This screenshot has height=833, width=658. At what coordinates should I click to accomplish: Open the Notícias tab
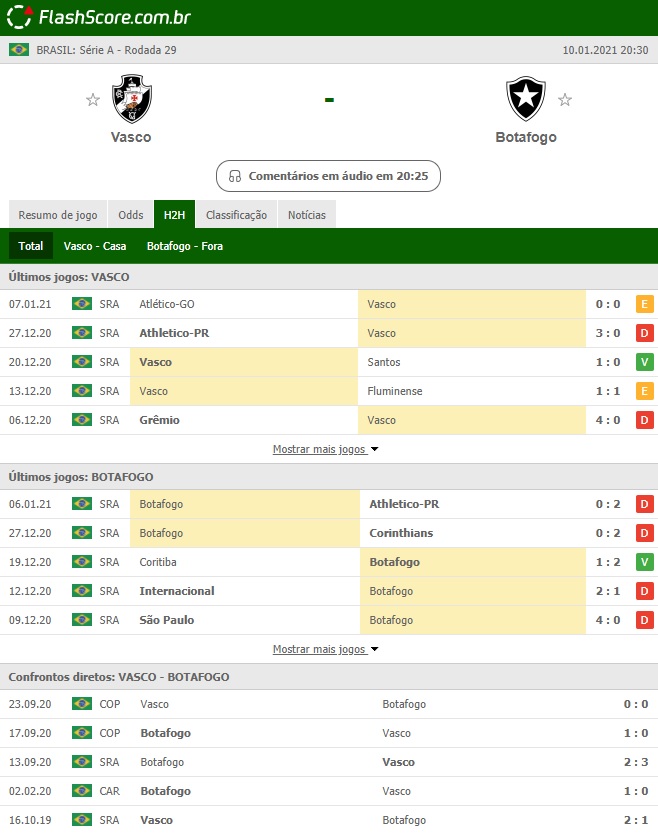(x=307, y=215)
